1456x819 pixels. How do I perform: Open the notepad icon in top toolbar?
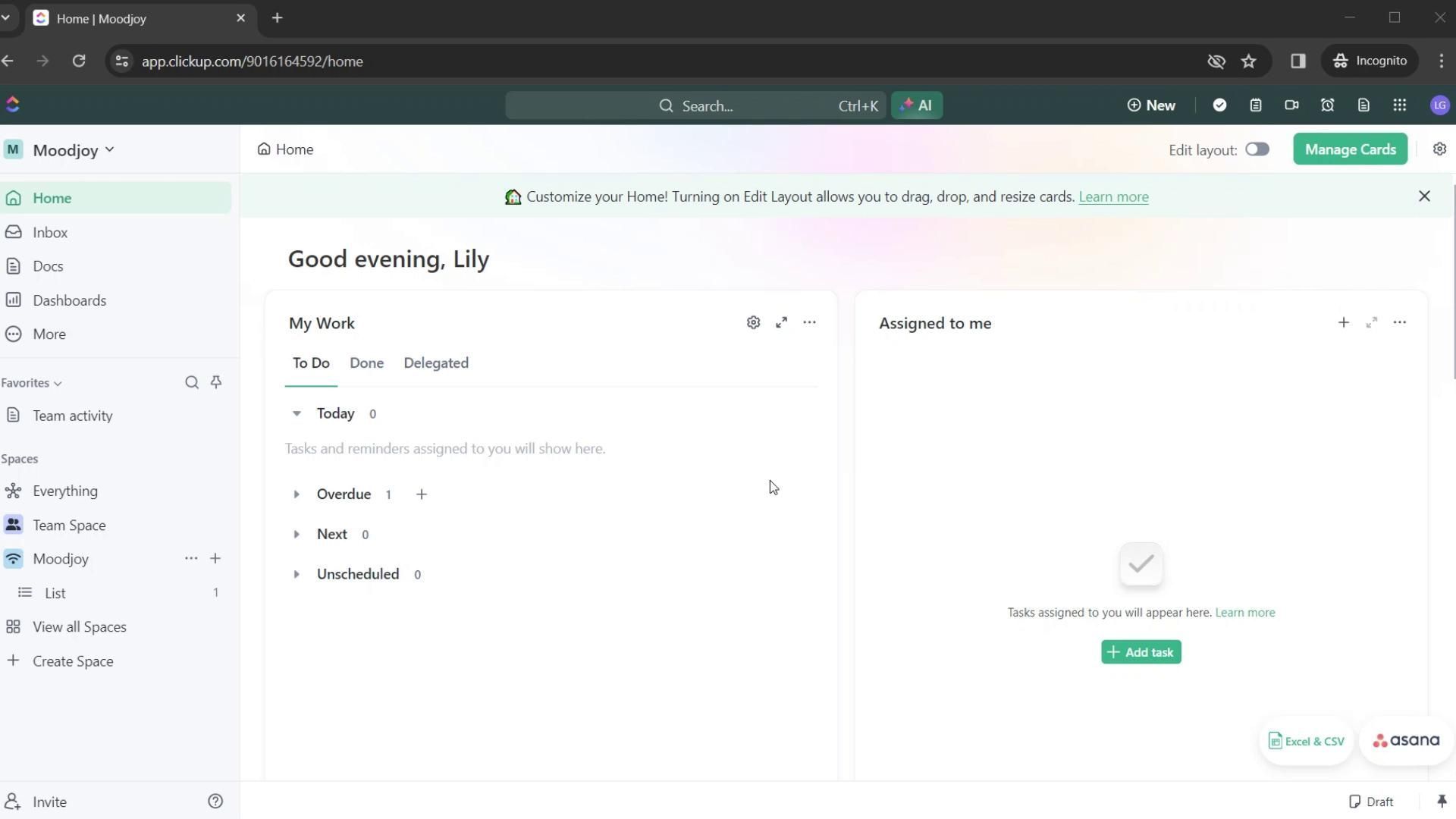click(x=1256, y=105)
